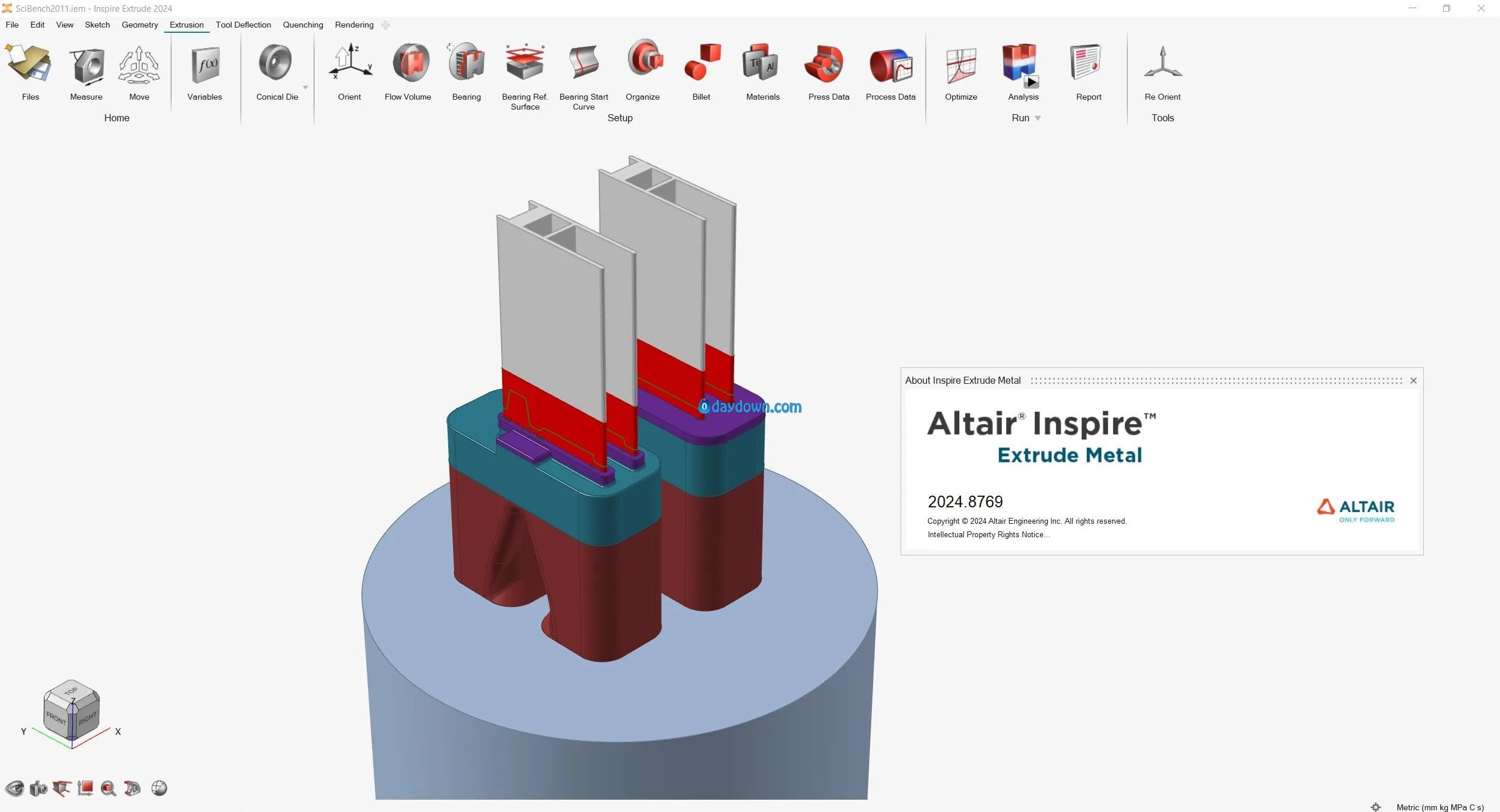
Task: Click the About Inspire Extrude Metal title
Action: click(x=963, y=380)
